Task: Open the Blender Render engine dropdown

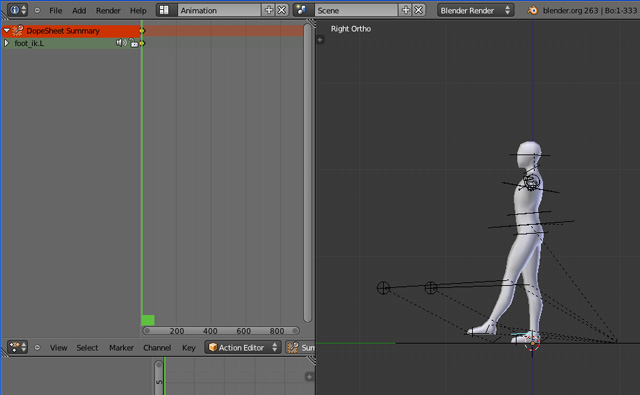Action: [476, 10]
